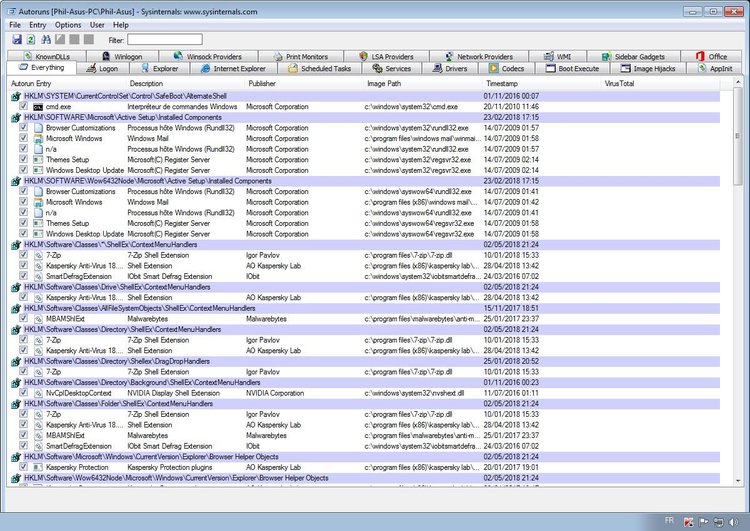Screen dimensions: 750x531
Task: Open the Entry menu
Action: 37,25
